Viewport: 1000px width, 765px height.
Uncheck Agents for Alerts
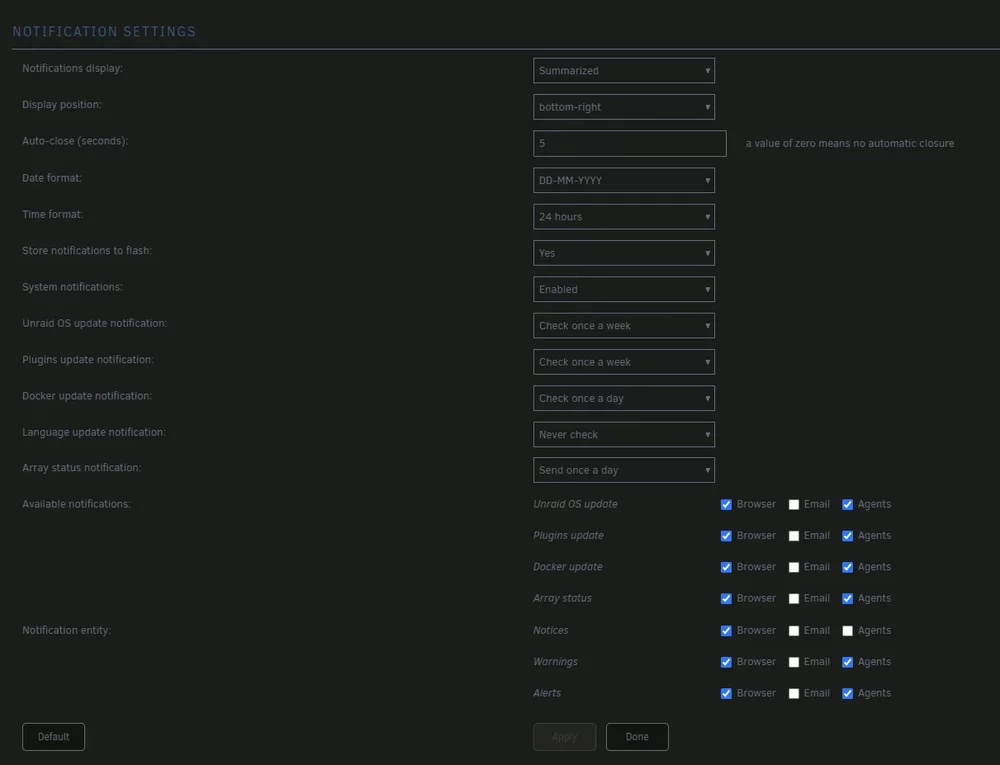847,693
